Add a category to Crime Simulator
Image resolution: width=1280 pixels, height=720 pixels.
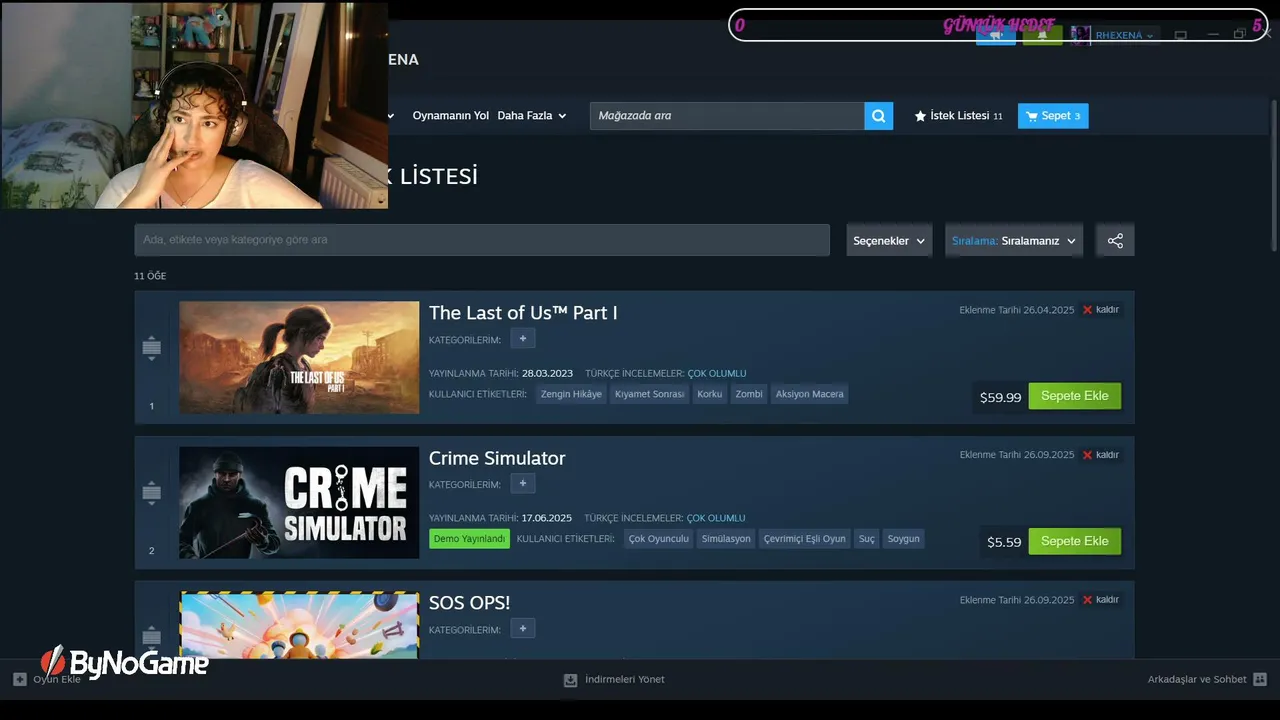(523, 484)
